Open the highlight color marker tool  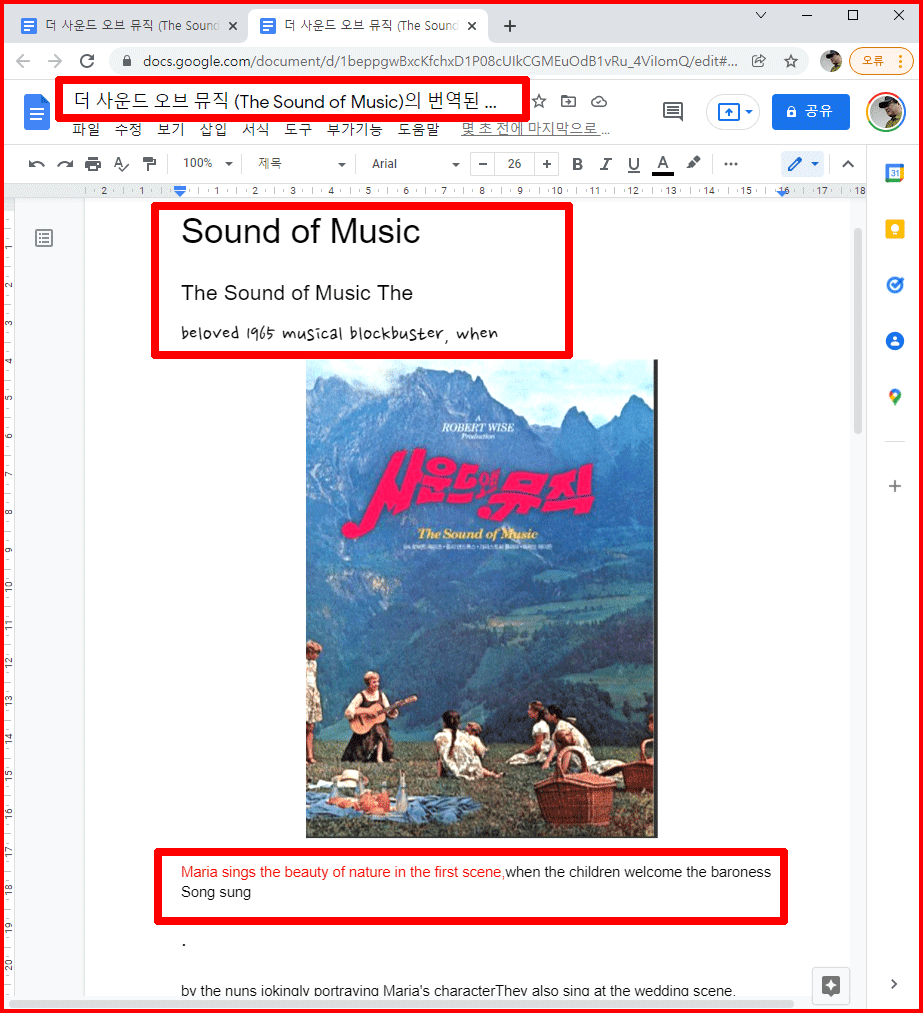click(x=693, y=163)
